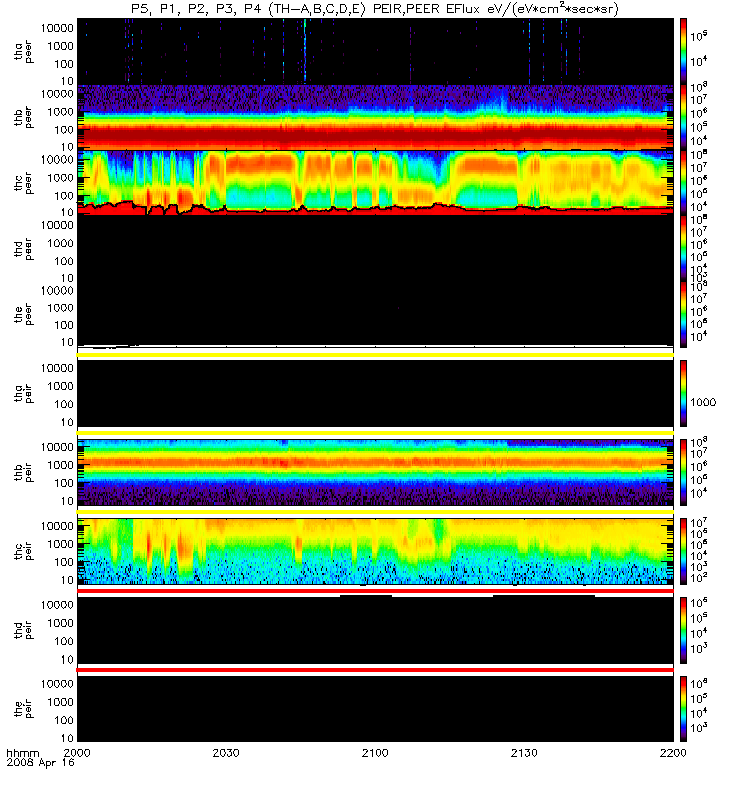Image resolution: width=750 pixels, height=800 pixels.
Task: Click the 'the peir' panel label
Action: click(23, 709)
